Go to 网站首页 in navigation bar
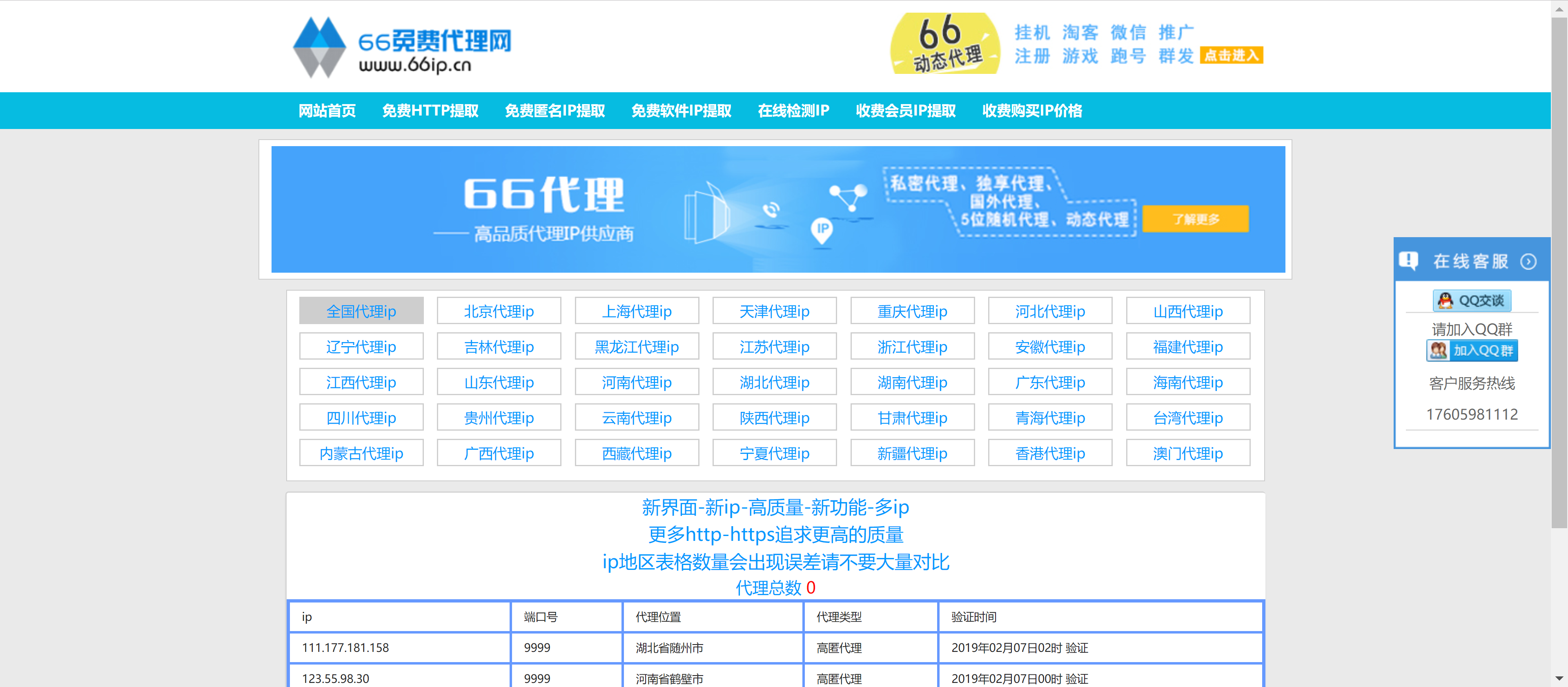1568x687 pixels. pyautogui.click(x=327, y=111)
